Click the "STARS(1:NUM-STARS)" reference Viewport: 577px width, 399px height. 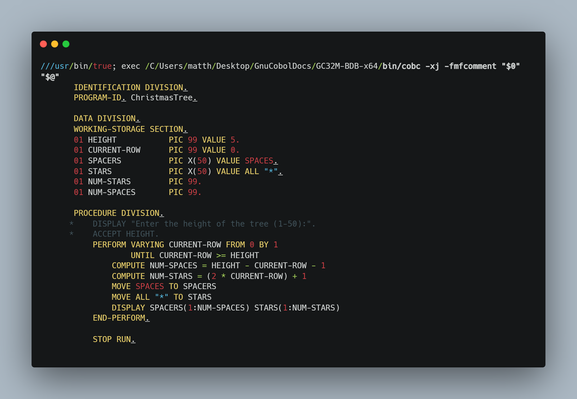[297, 308]
